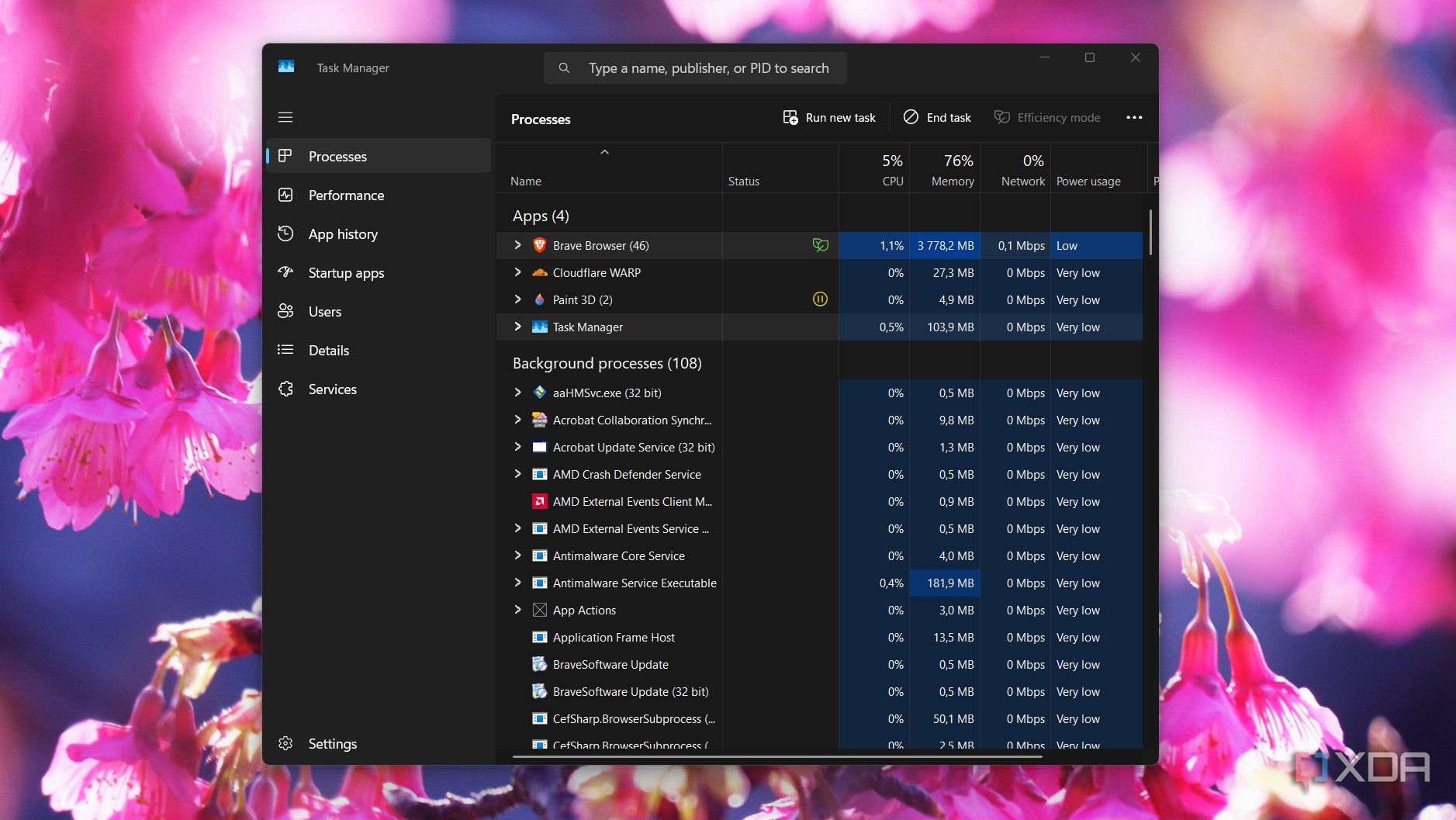The image size is (1456, 820).
Task: Click the Acrobat Collaboration Synchronizer icon
Action: (x=540, y=420)
